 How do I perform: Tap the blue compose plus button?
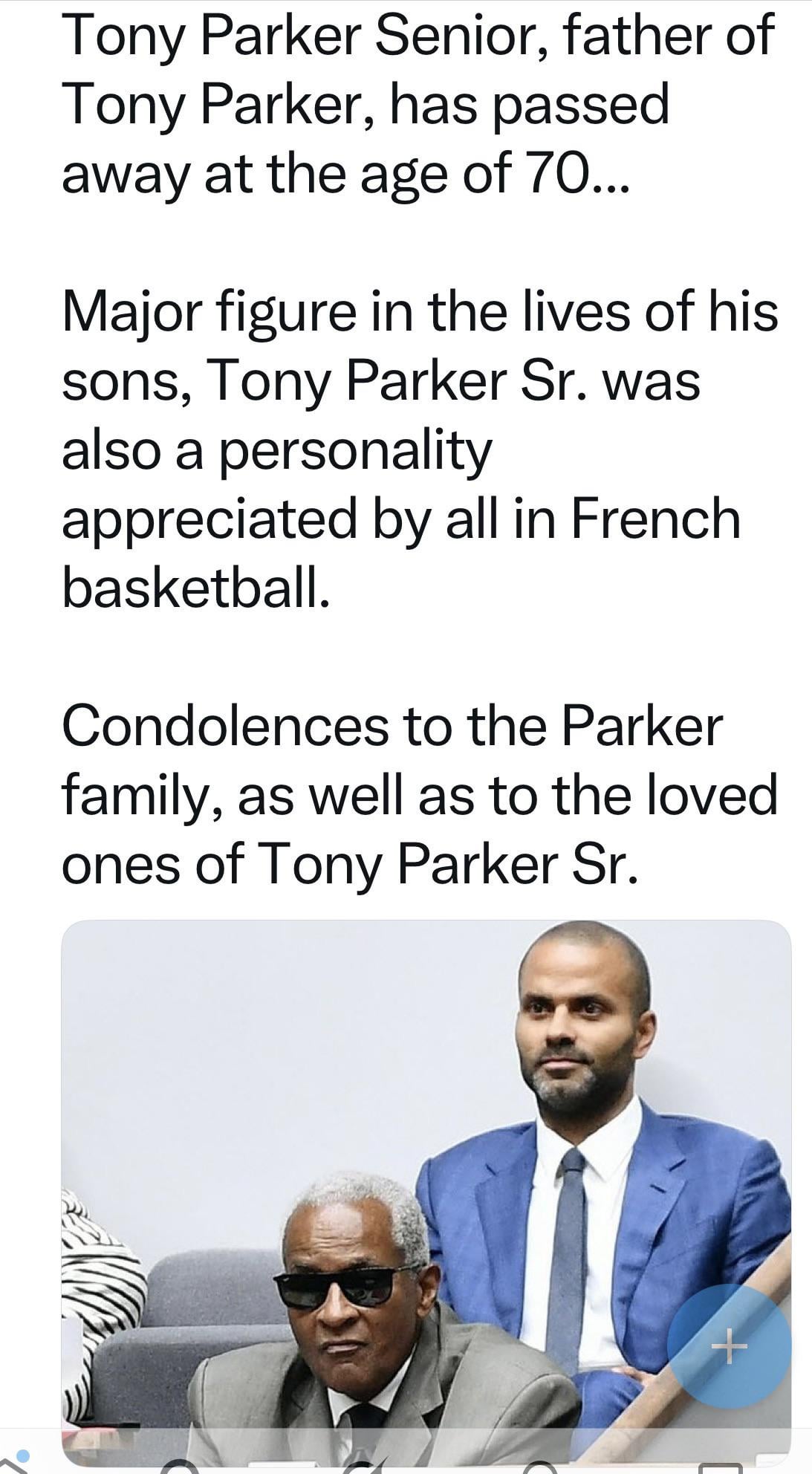(x=728, y=1345)
